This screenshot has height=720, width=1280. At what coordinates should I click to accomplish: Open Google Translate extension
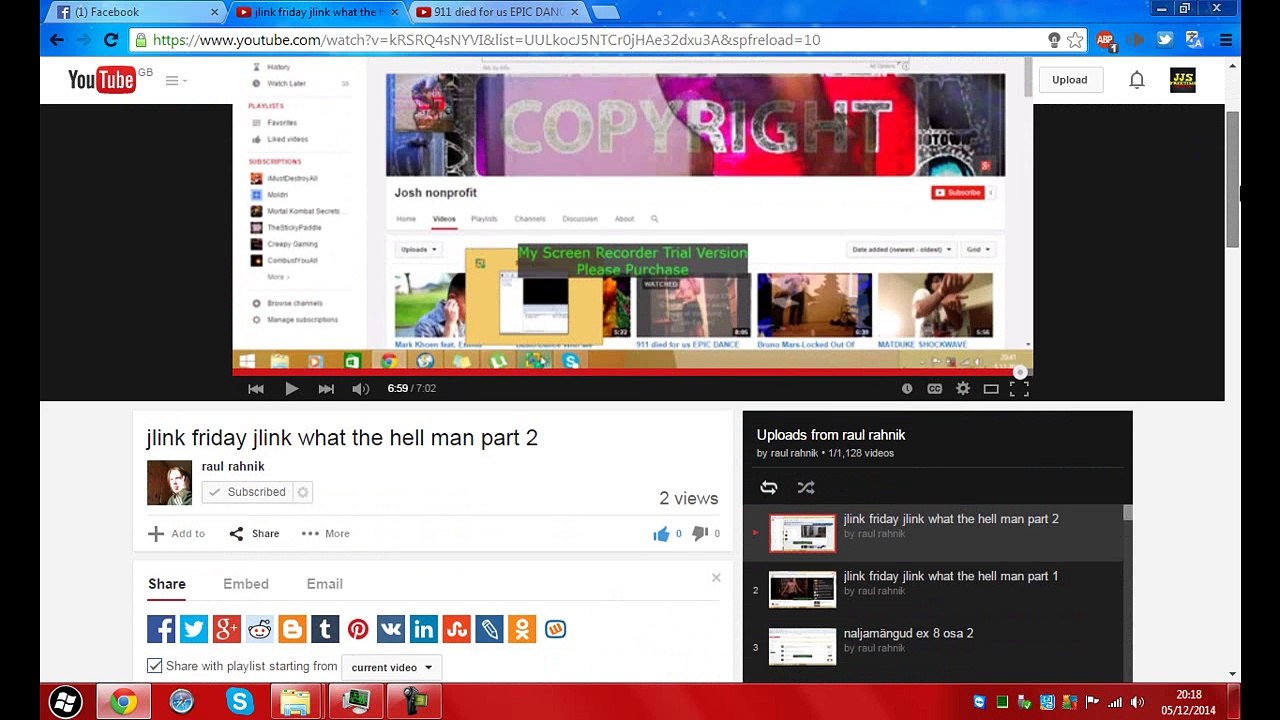[1194, 40]
